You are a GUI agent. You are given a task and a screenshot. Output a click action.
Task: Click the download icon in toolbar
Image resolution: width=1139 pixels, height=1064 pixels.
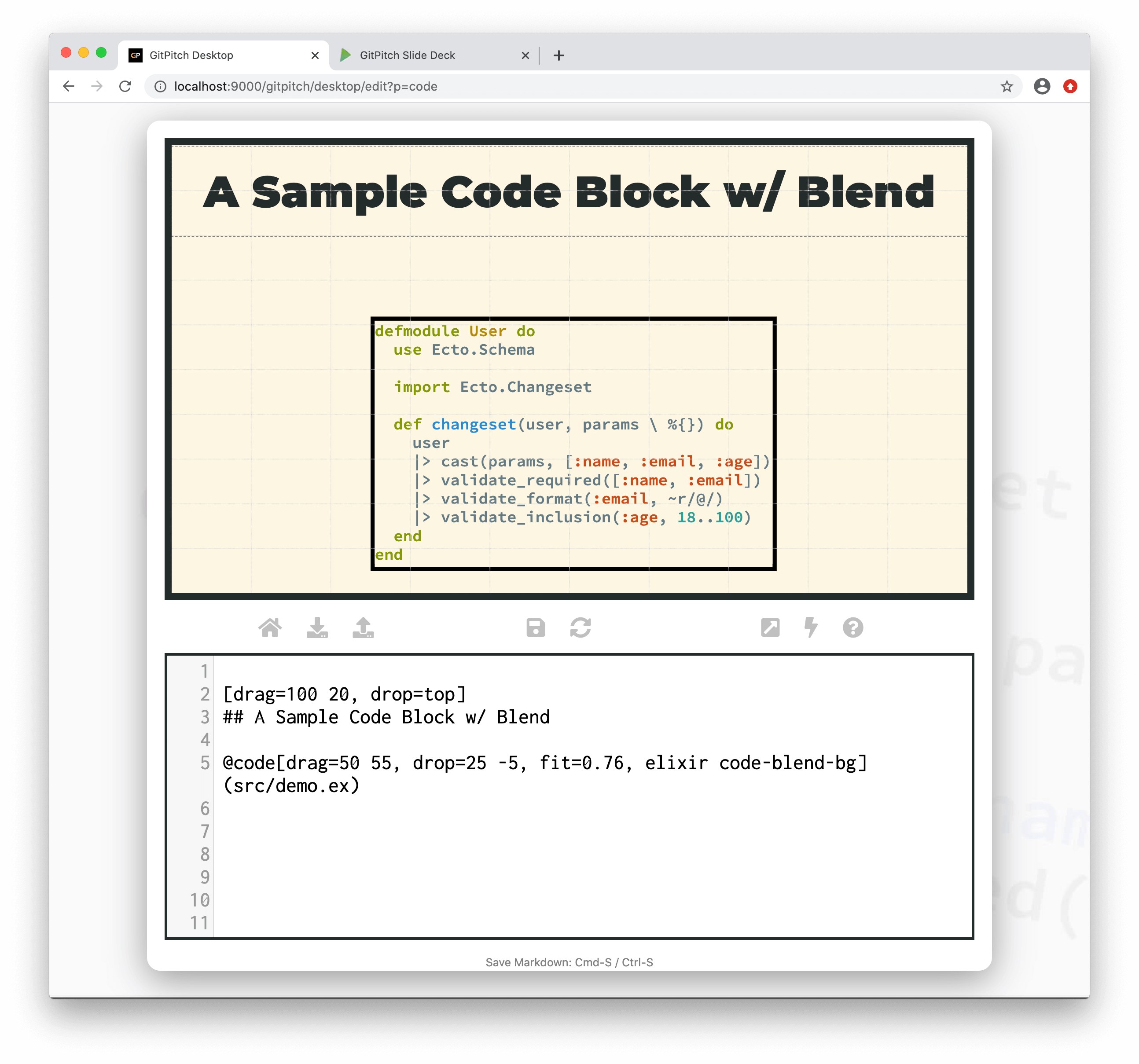[317, 627]
